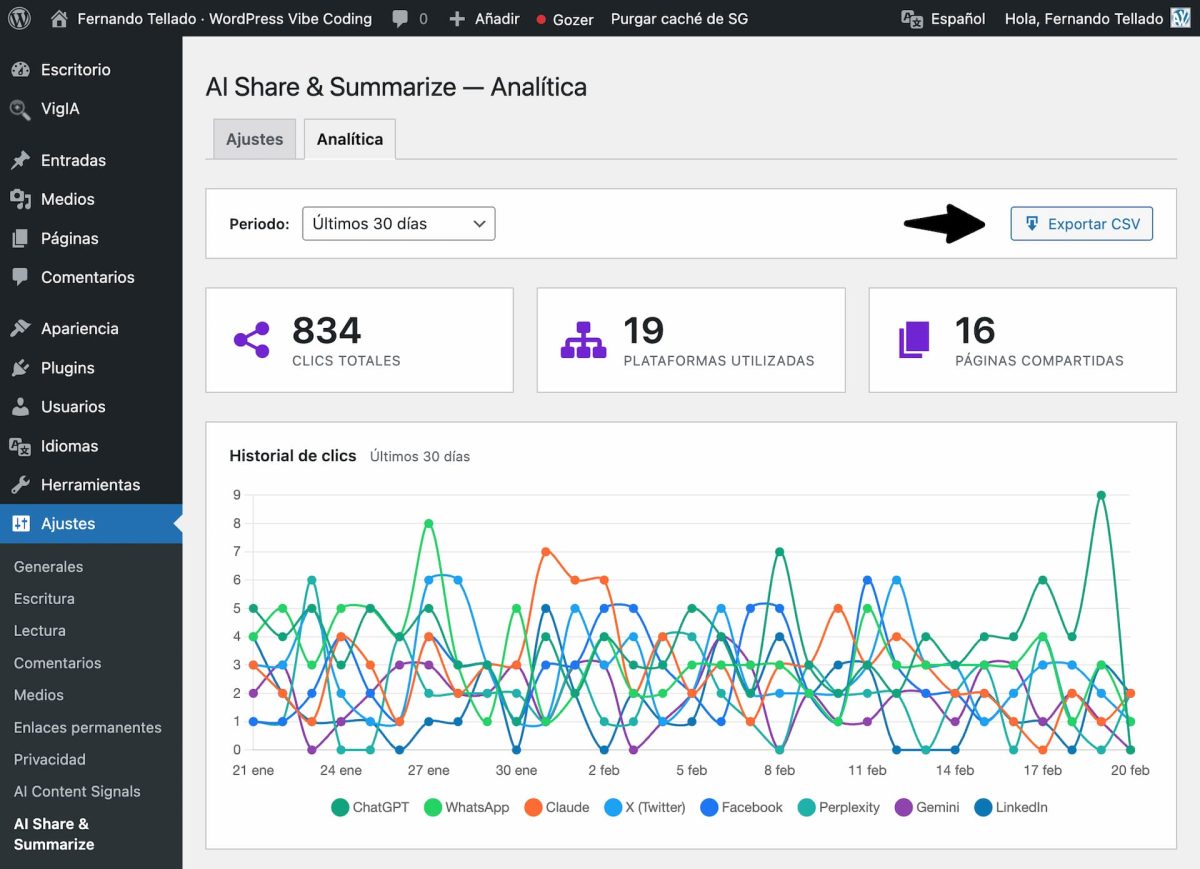Open the Entradas menu item

(91, 160)
